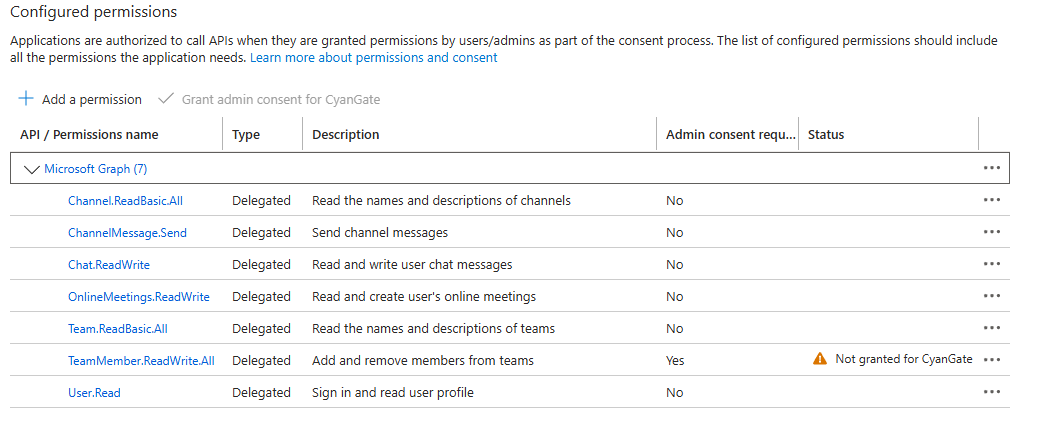This screenshot has width=1045, height=448.
Task: Sort by API / Permissions name column header
Action: tap(89, 135)
